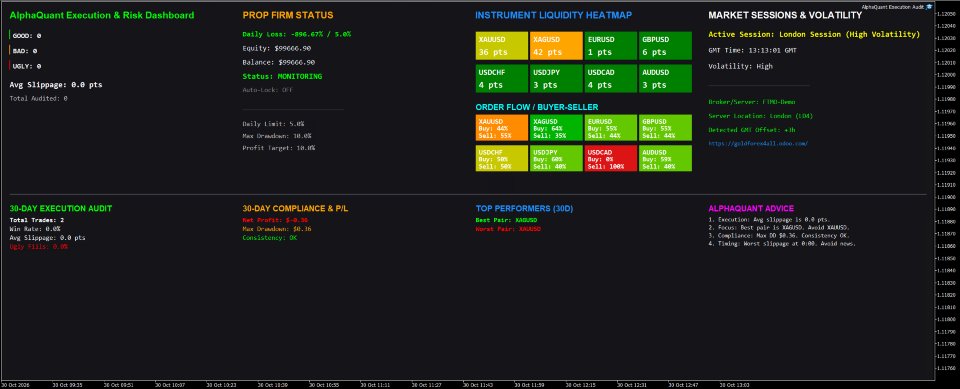
Task: Click the Total Trades: 2 line
Action: pyautogui.click(x=37, y=220)
